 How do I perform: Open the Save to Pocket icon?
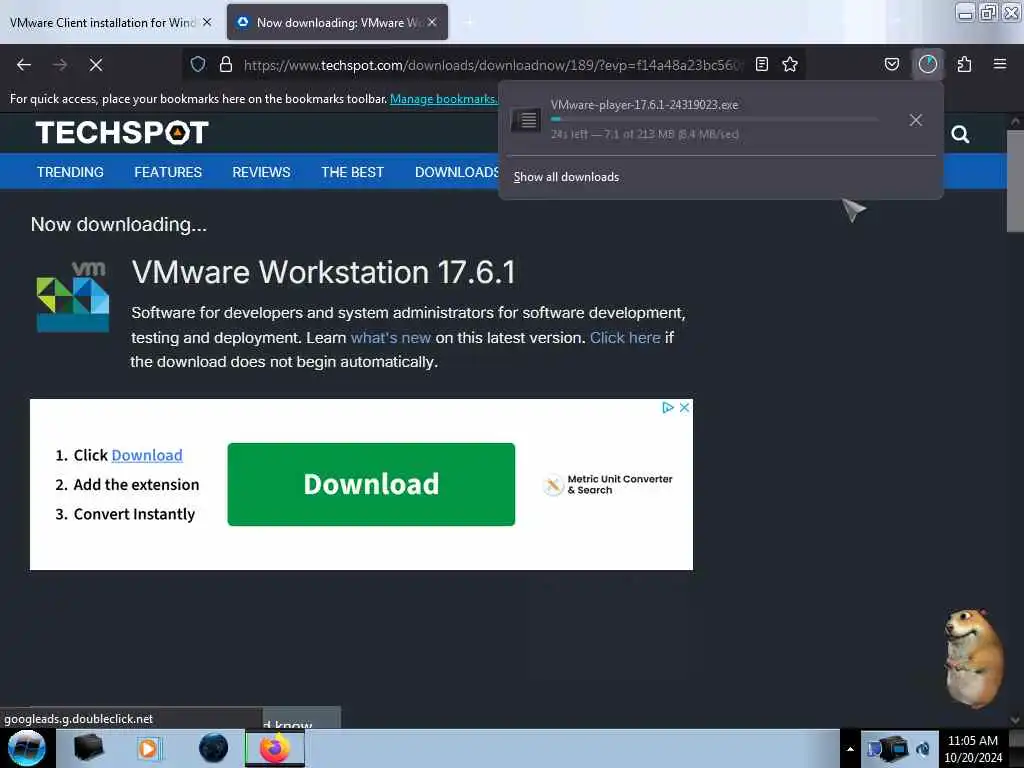click(x=891, y=64)
